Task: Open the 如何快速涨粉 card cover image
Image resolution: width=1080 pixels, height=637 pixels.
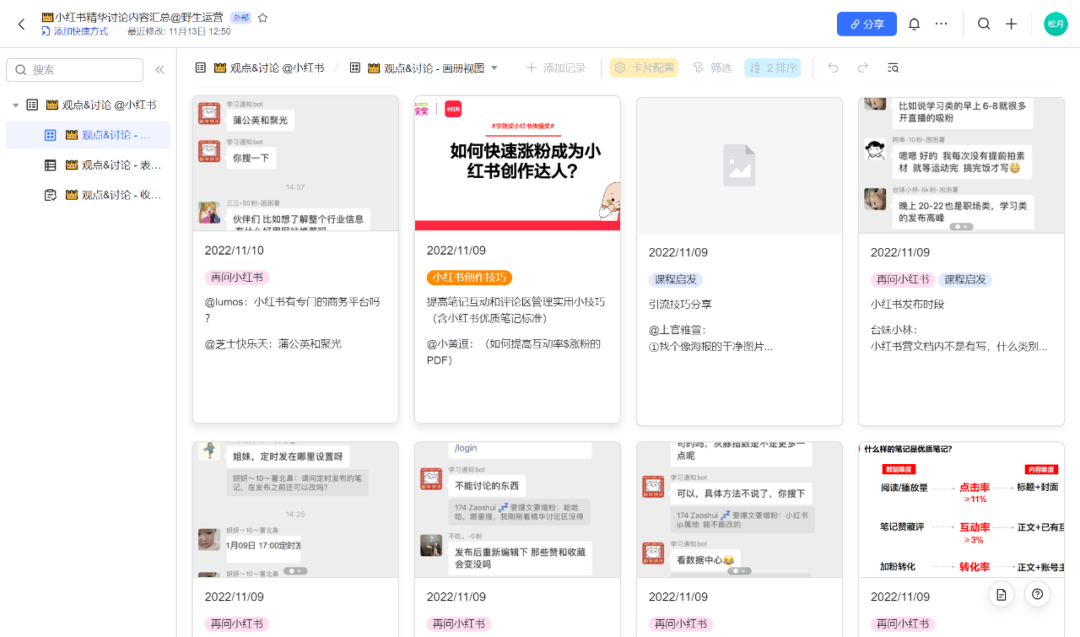Action: (517, 164)
